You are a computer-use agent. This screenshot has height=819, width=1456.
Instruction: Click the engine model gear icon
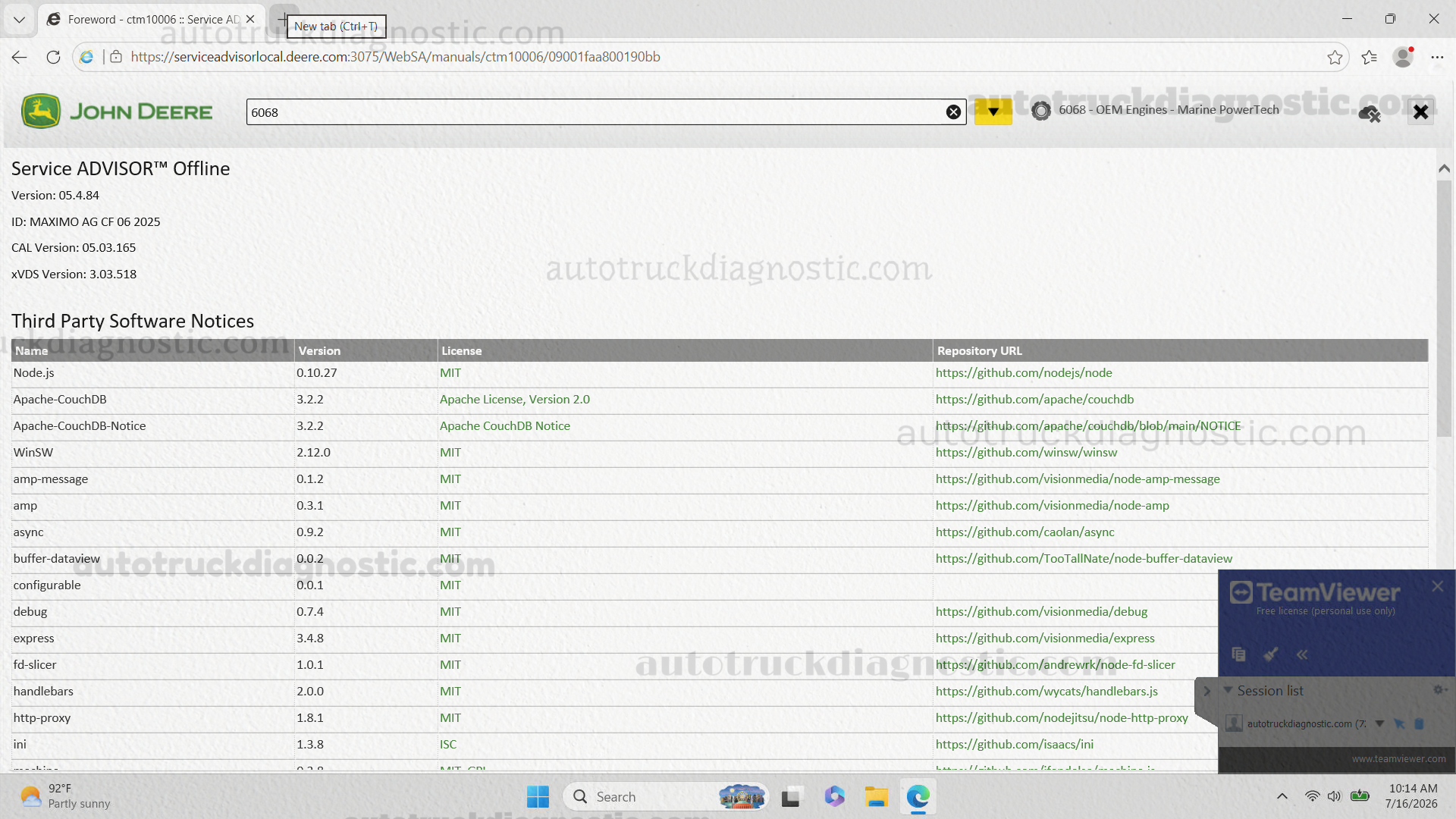[x=1041, y=111]
